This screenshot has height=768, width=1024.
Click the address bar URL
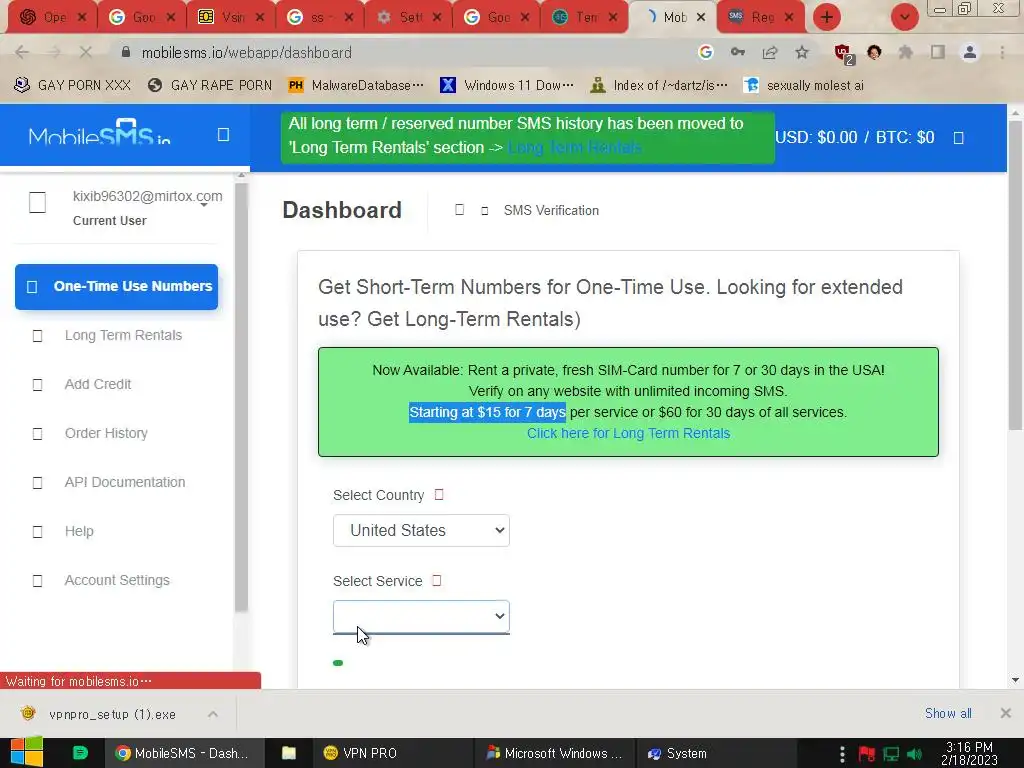coord(247,52)
